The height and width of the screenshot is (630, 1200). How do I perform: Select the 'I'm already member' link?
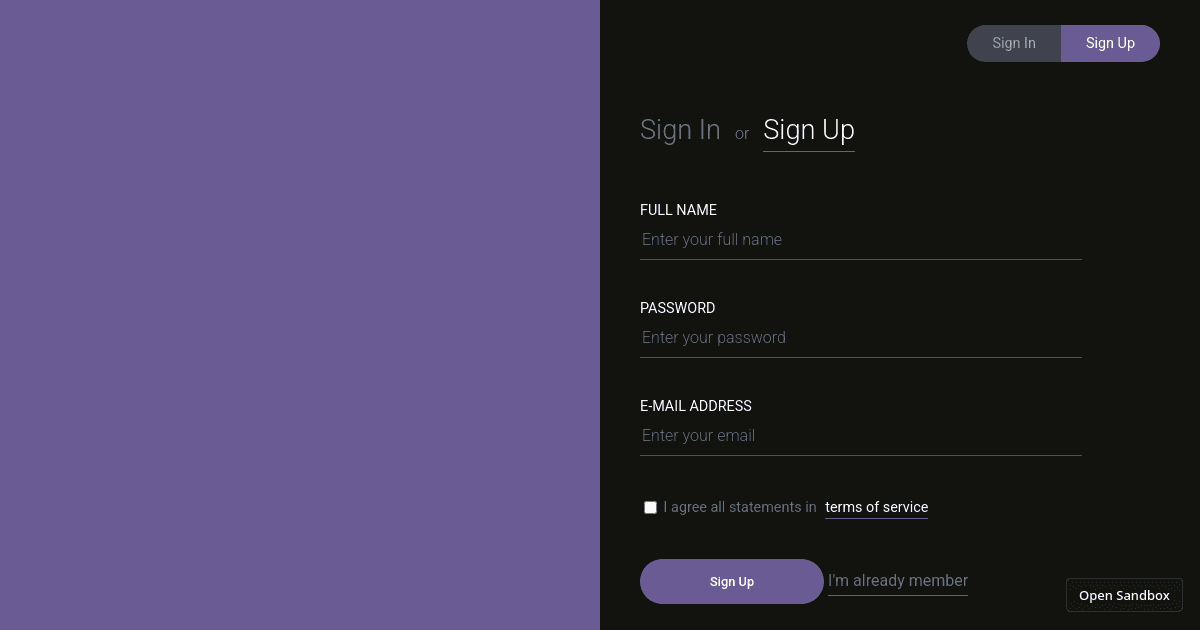tap(897, 580)
